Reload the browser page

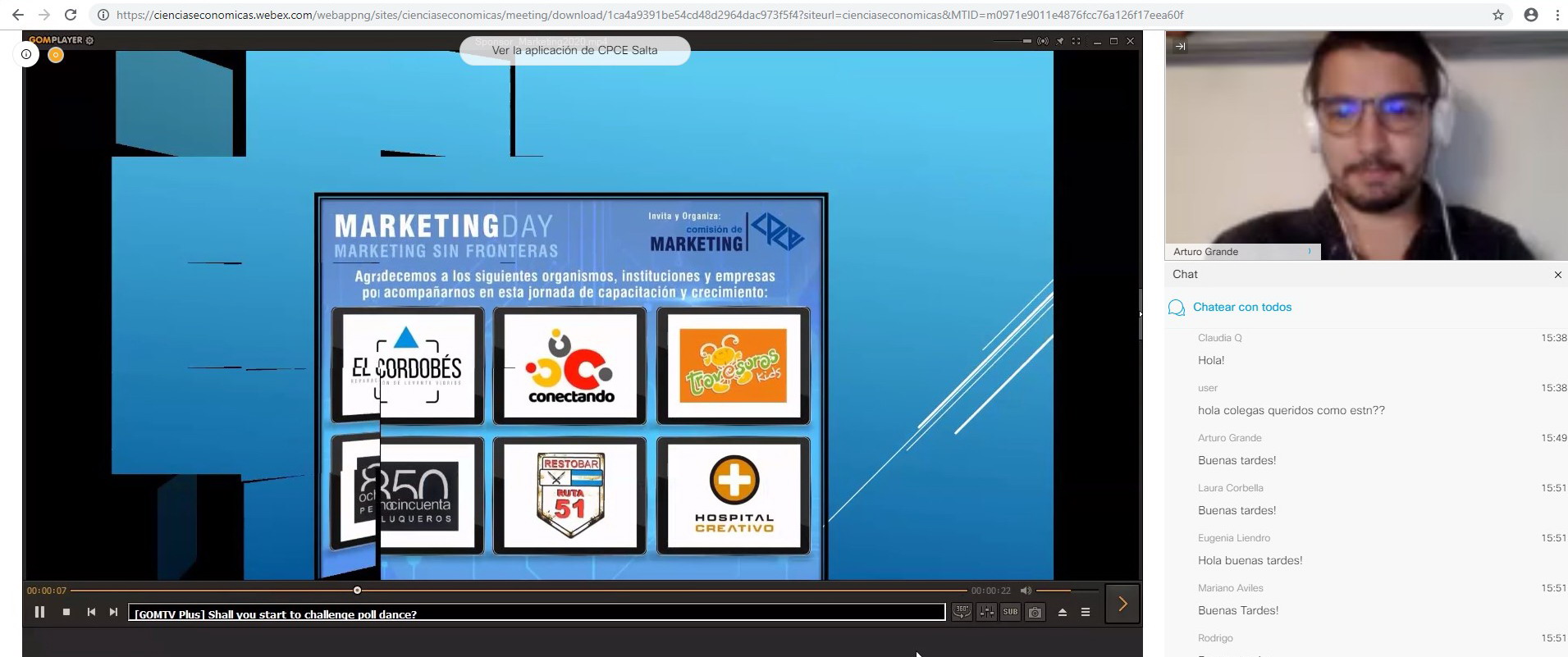tap(71, 15)
